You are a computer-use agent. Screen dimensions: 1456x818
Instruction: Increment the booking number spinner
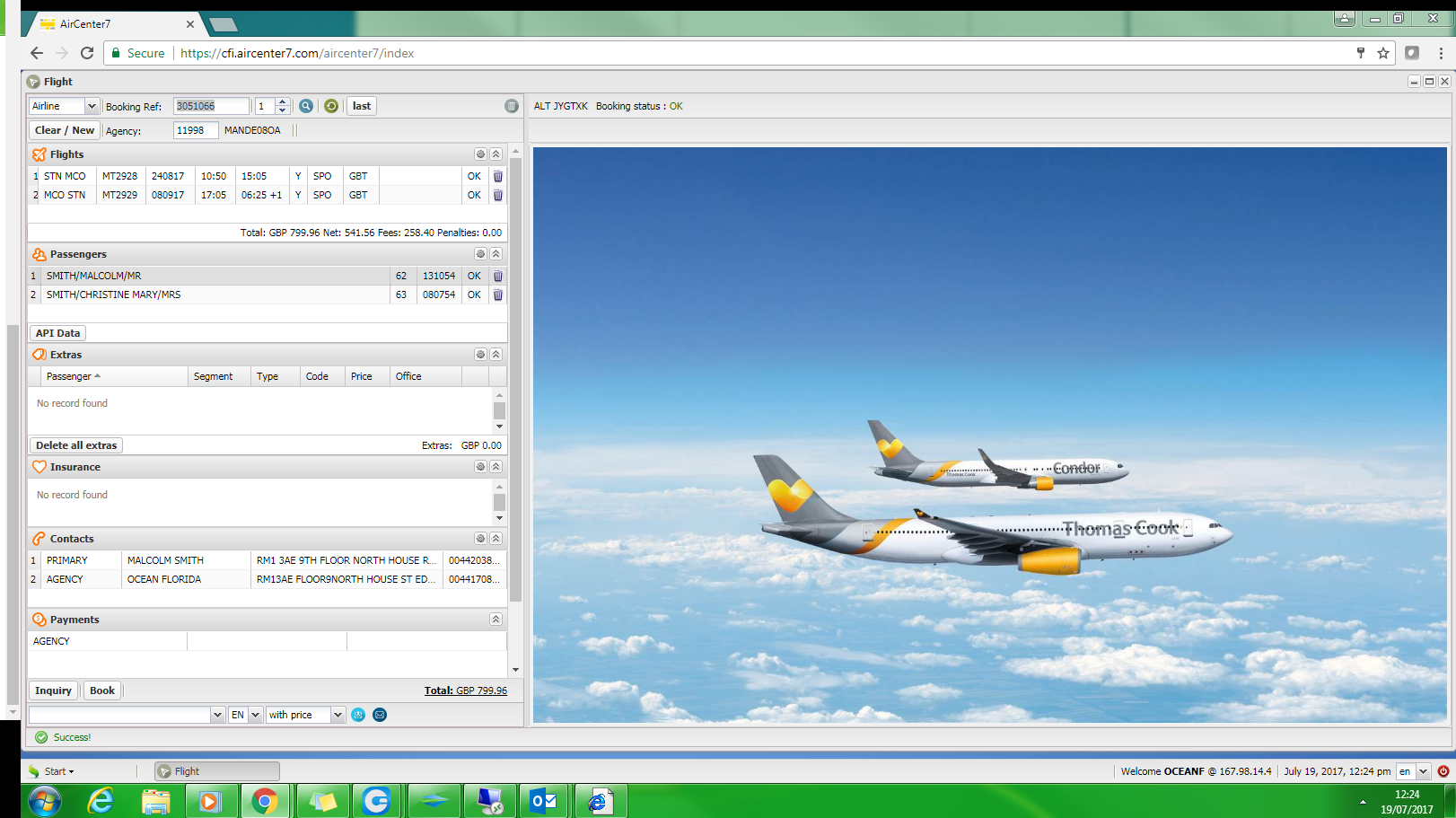[283, 101]
